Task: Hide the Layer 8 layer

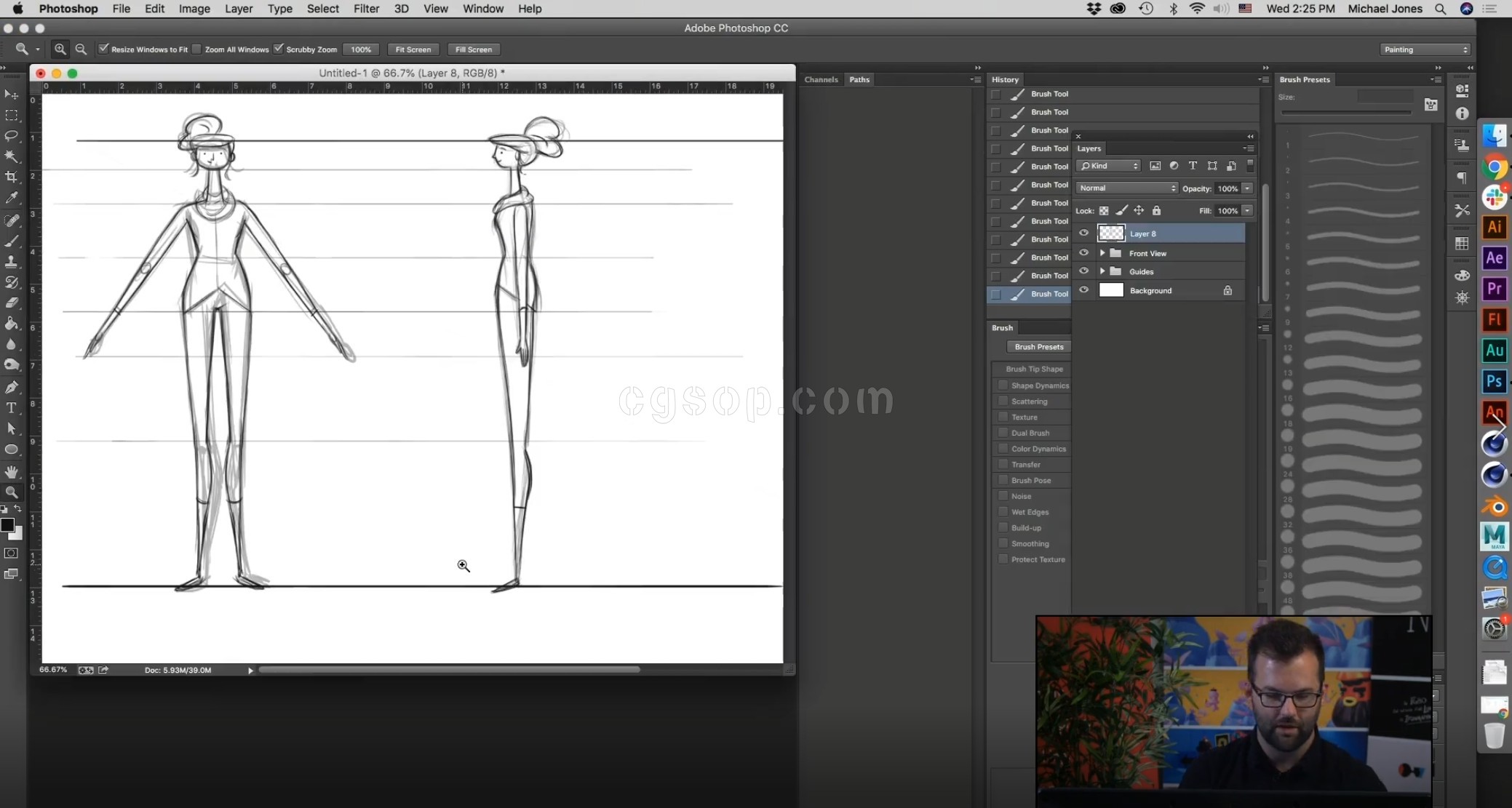Action: [1083, 233]
